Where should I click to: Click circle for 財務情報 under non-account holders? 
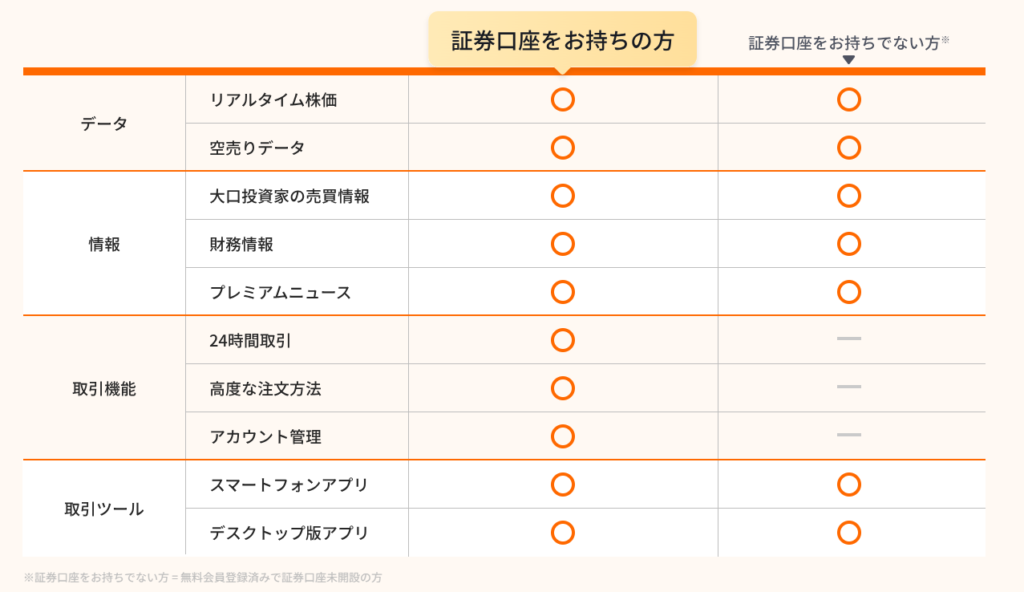point(849,244)
